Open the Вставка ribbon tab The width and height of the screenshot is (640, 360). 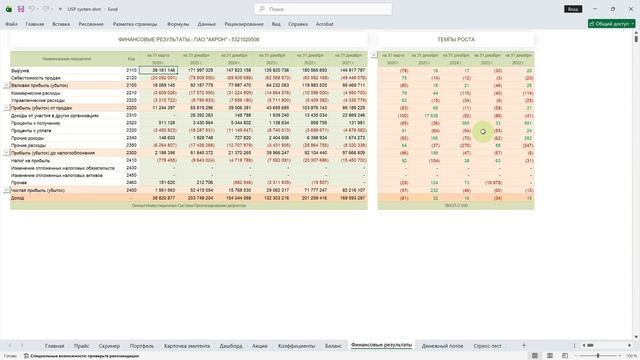(61, 24)
